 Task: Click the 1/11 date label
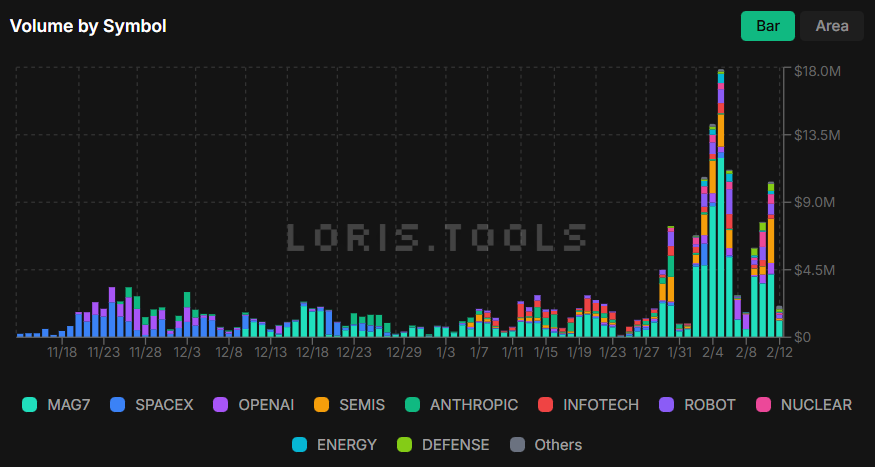coord(513,352)
